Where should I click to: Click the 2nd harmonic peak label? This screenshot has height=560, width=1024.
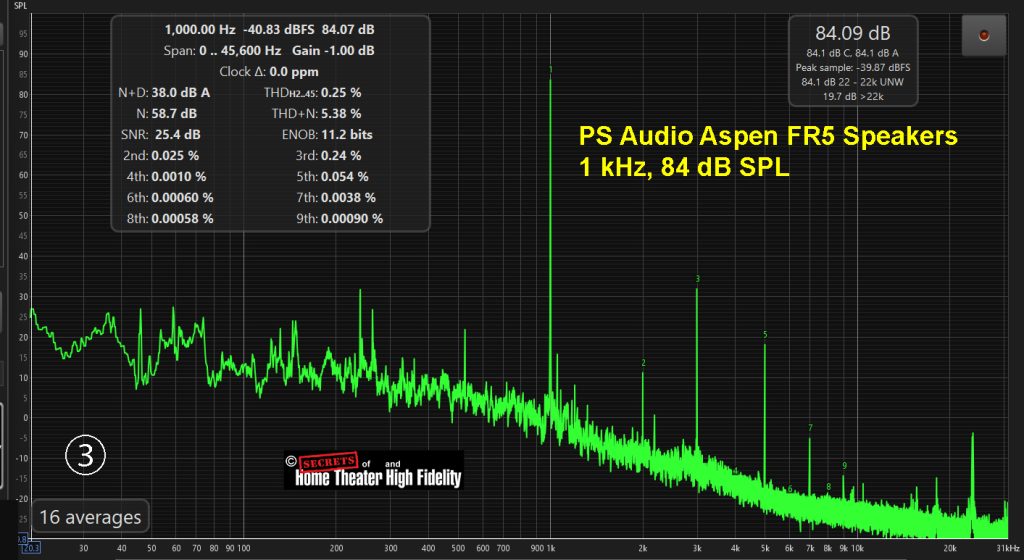[643, 363]
